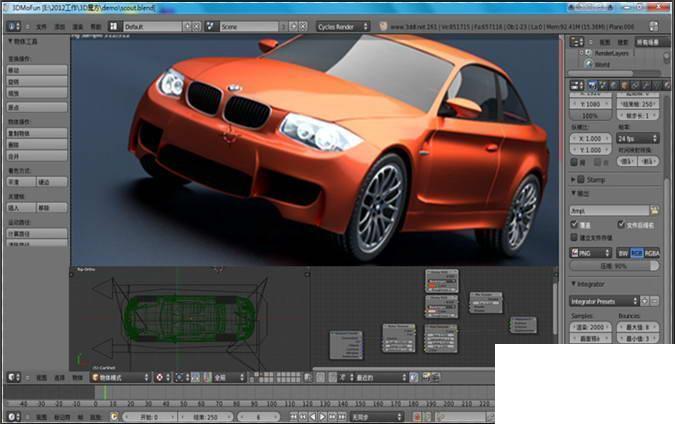Click the Move (移动) button under transform tools
This screenshot has height=424, width=675.
[x=37, y=70]
